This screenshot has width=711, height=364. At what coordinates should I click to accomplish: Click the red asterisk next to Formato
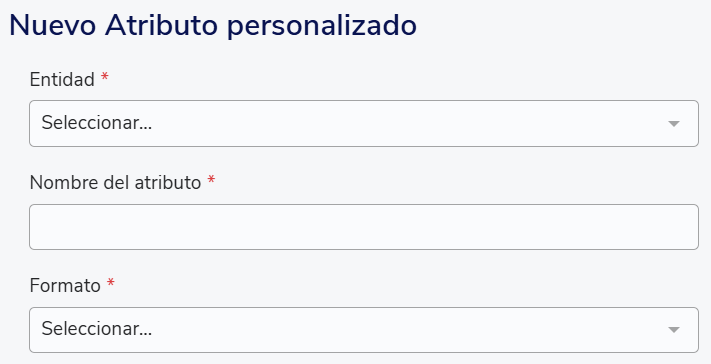point(111,284)
